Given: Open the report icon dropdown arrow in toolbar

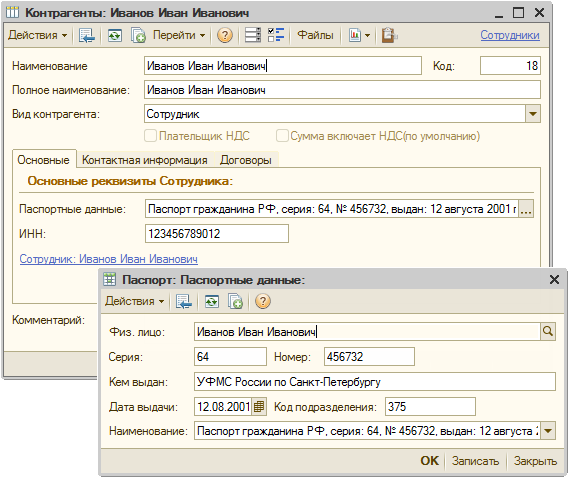Looking at the screenshot, I should coord(367,35).
